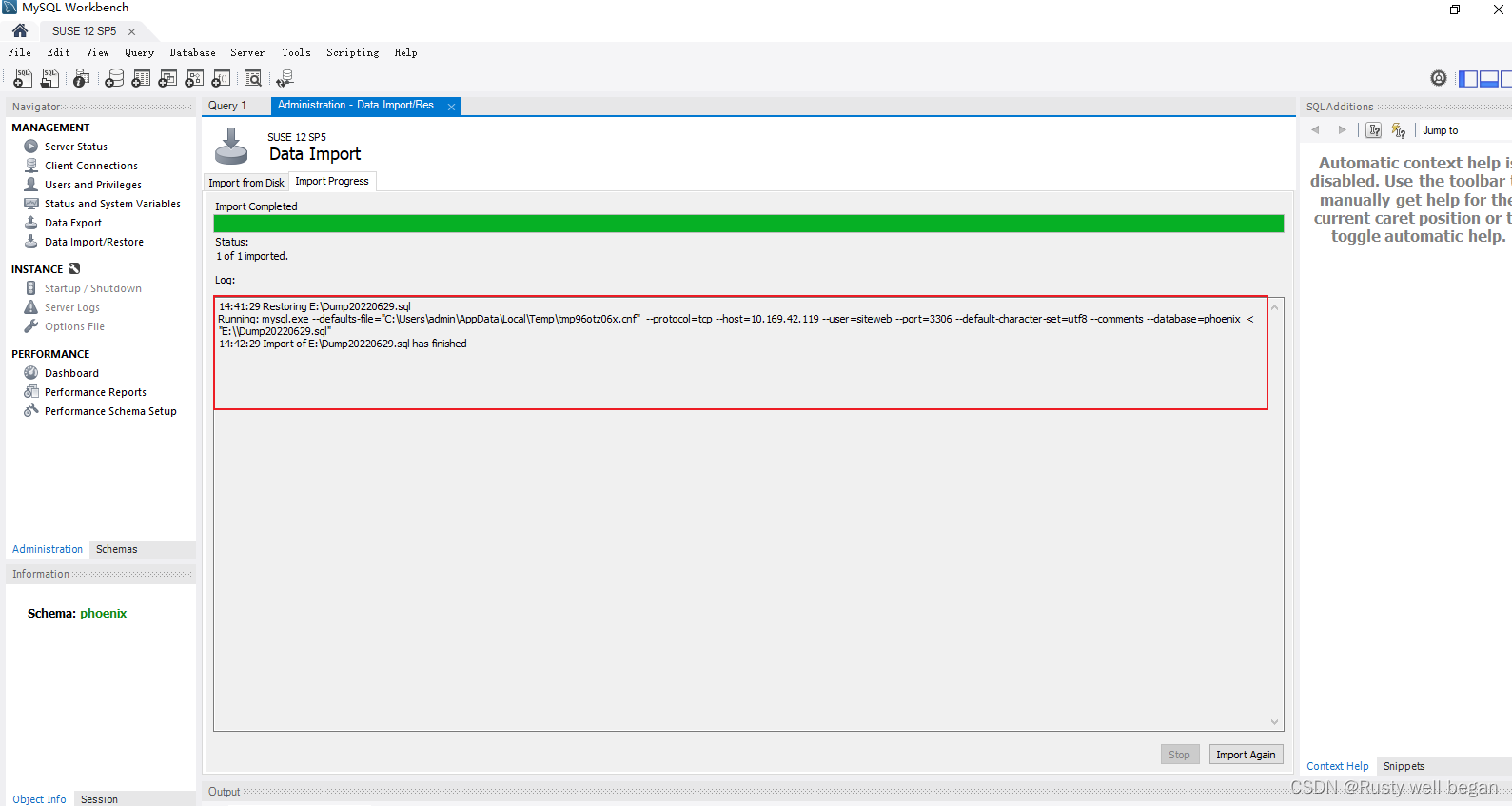Open the Scripting menu

353,53
